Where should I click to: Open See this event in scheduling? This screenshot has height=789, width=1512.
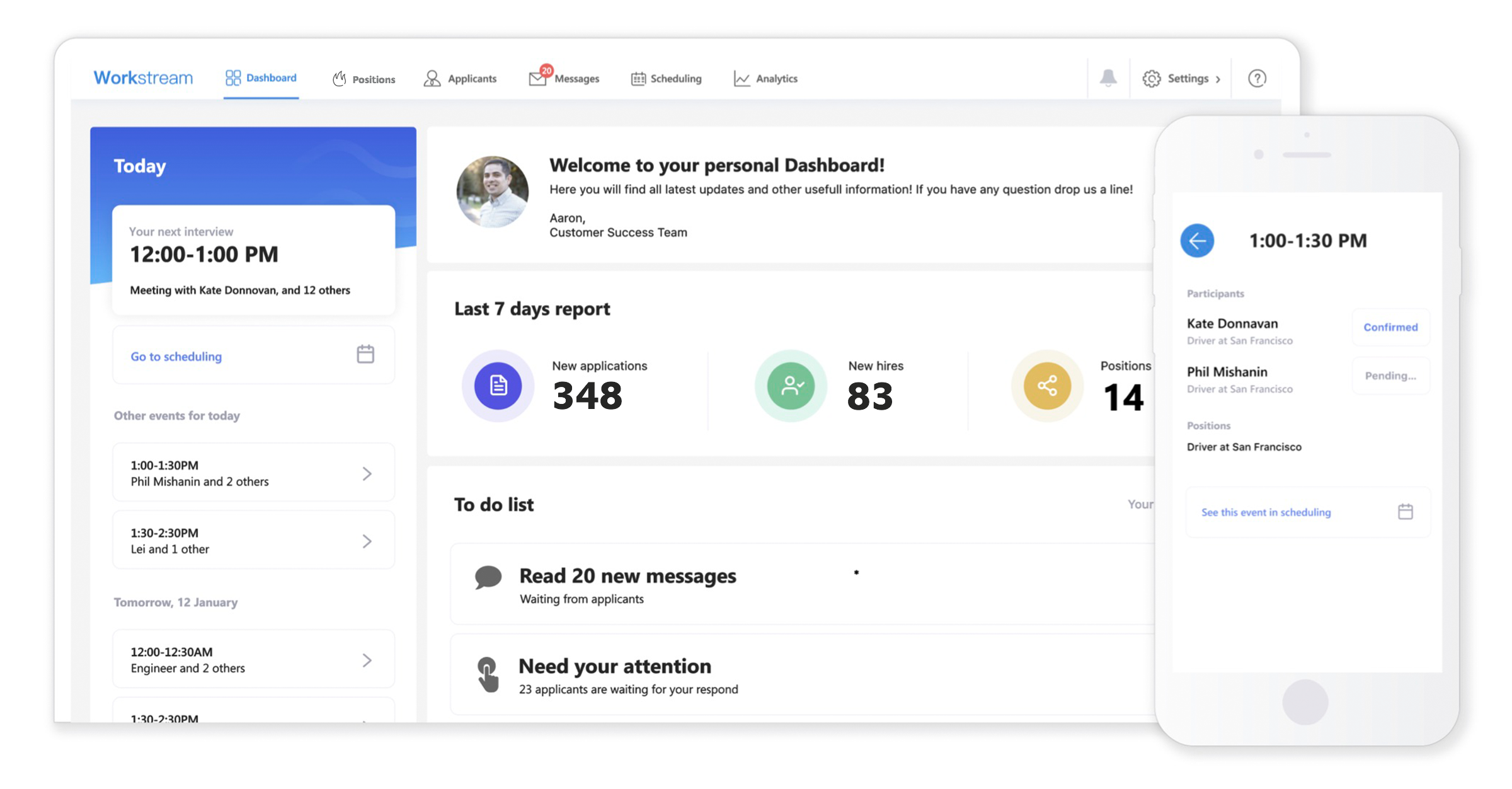click(x=1266, y=512)
